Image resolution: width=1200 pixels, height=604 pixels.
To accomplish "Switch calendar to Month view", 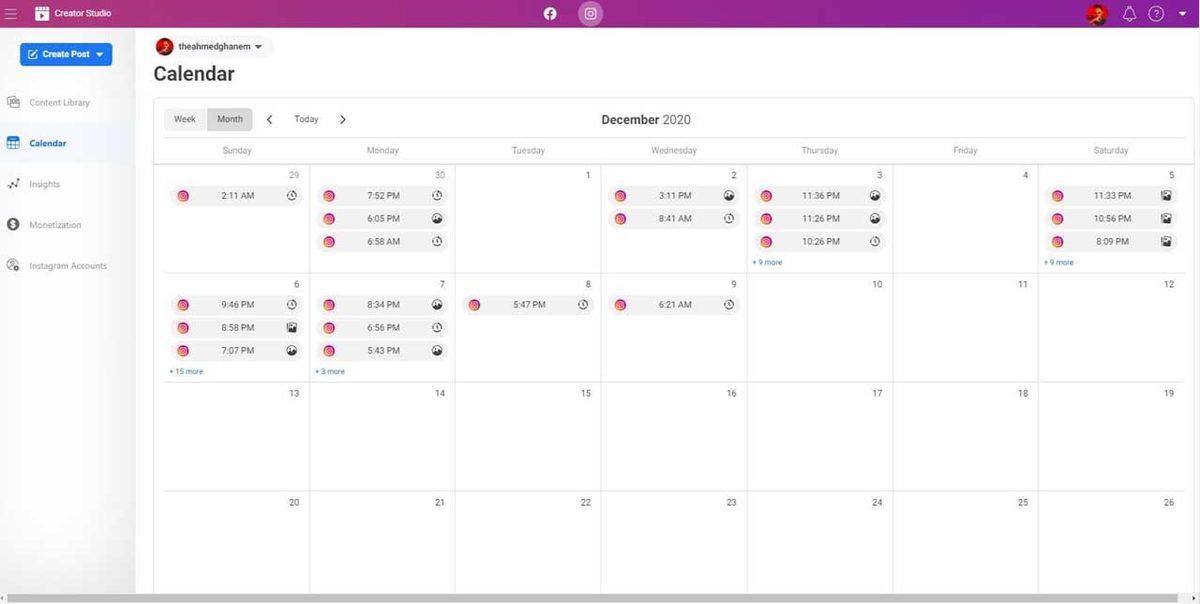I will [230, 119].
